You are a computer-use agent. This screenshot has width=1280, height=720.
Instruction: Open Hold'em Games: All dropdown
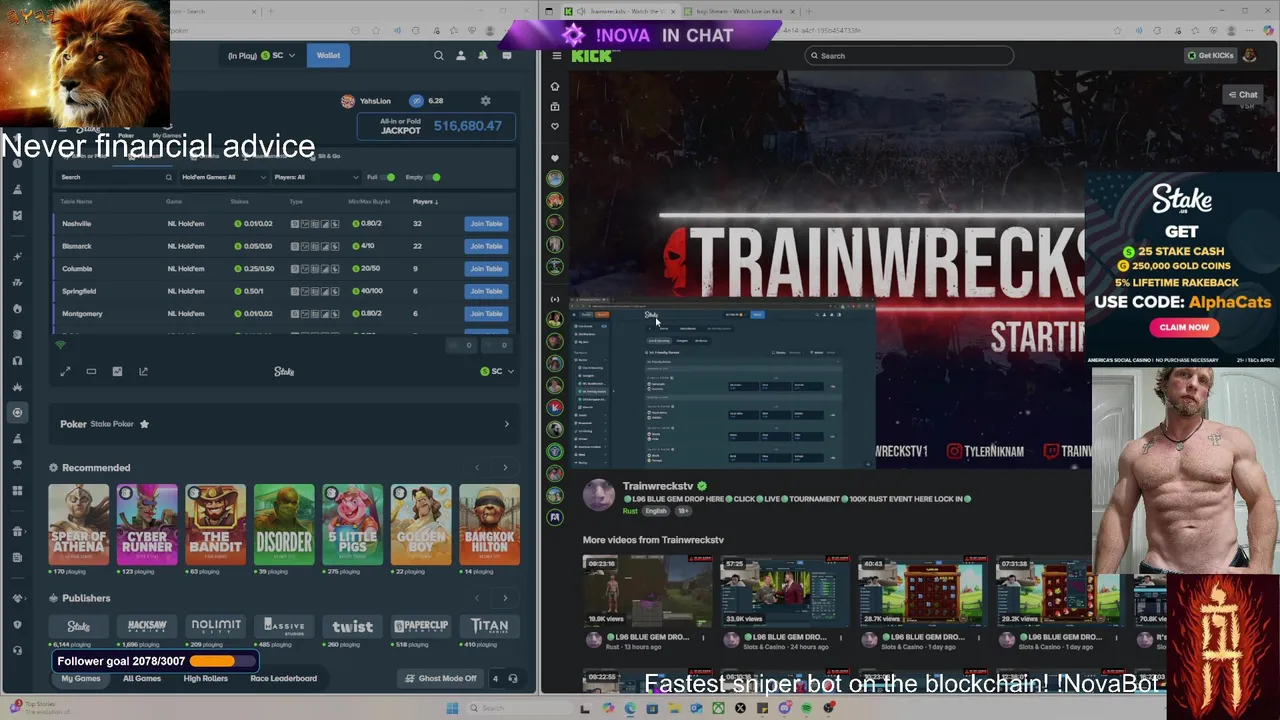pos(224,178)
